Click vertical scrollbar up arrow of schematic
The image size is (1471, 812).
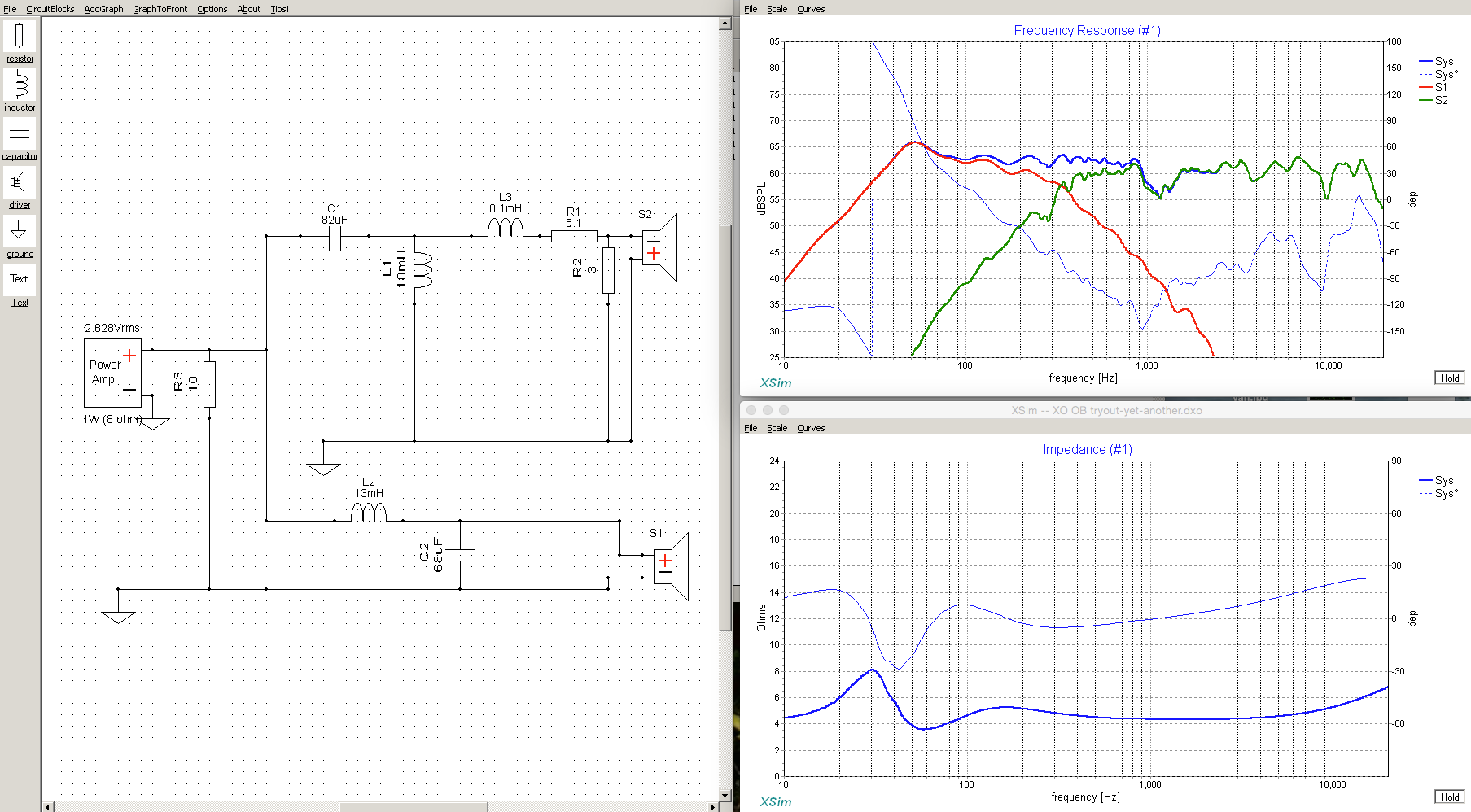(725, 24)
